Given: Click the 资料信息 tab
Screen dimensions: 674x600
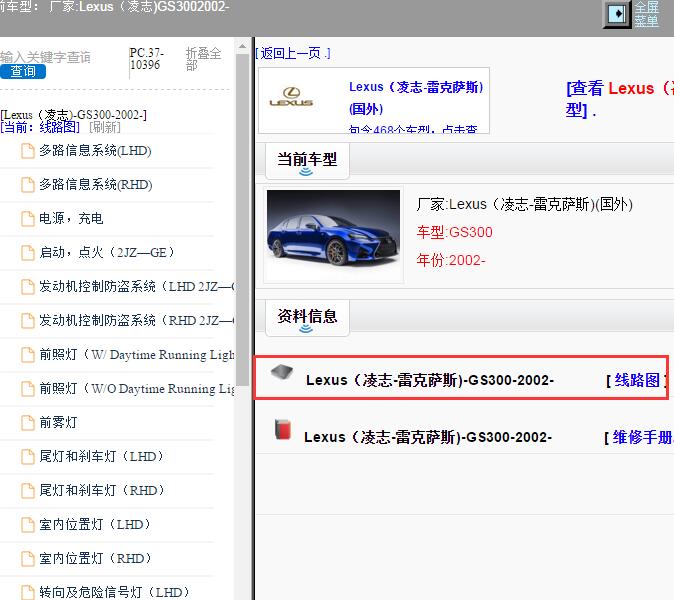Looking at the screenshot, I should tap(307, 317).
